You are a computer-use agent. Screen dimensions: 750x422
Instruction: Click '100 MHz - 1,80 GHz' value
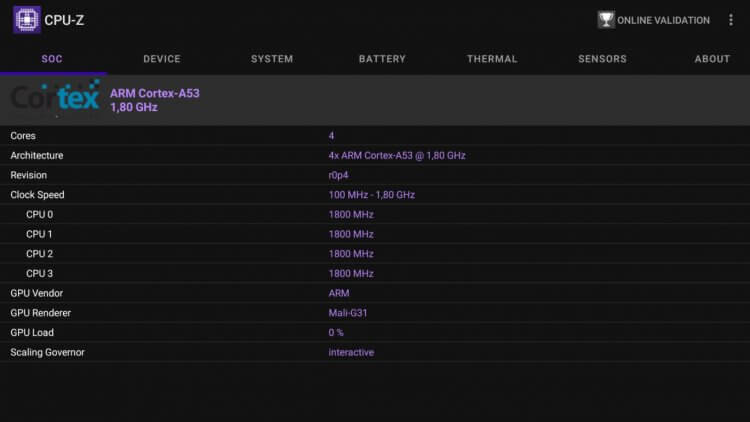coord(372,195)
